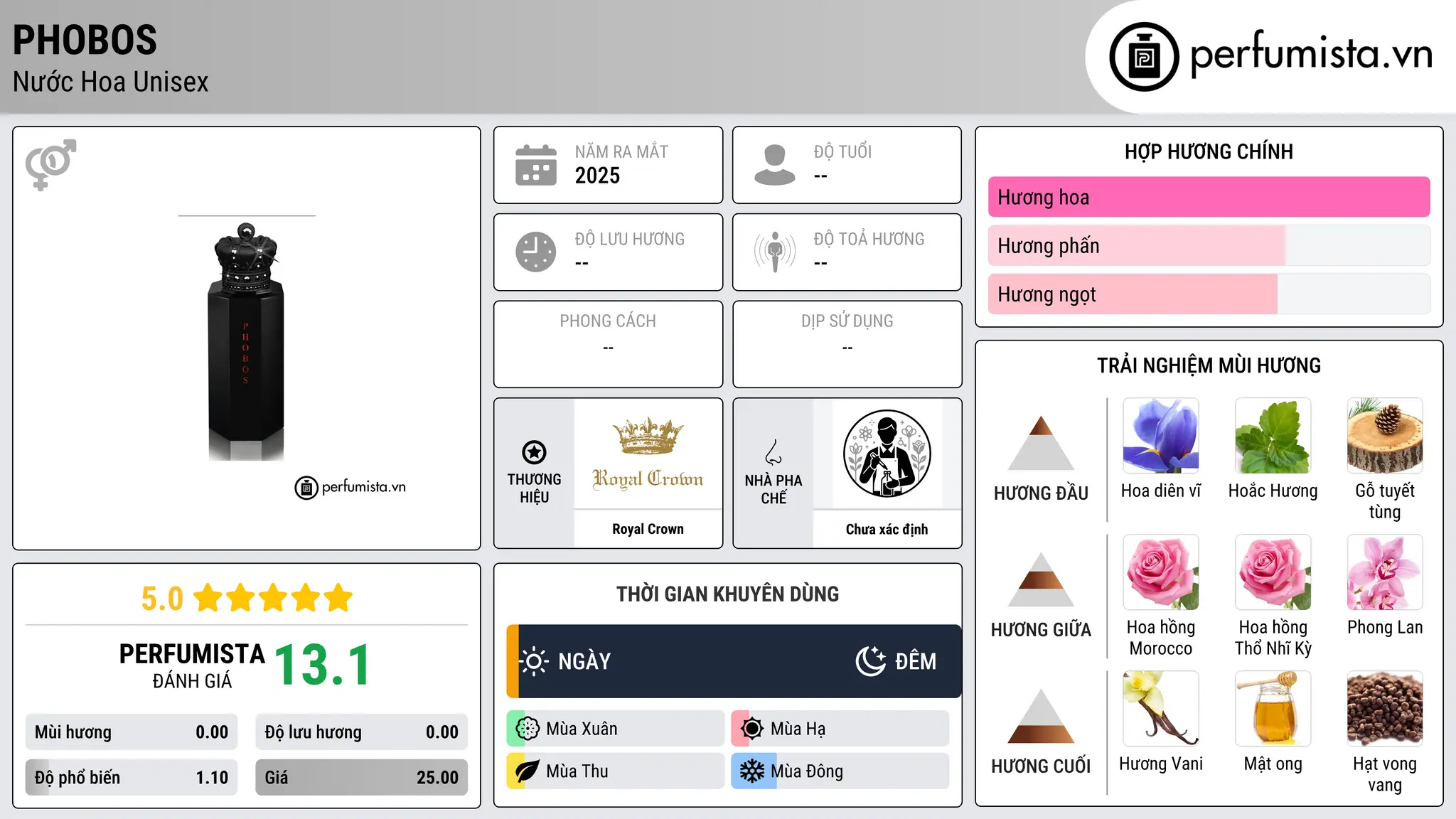The height and width of the screenshot is (819, 1456).
Task: Click the Gỗ tuyết tùng cedarwood image
Action: point(1385,436)
